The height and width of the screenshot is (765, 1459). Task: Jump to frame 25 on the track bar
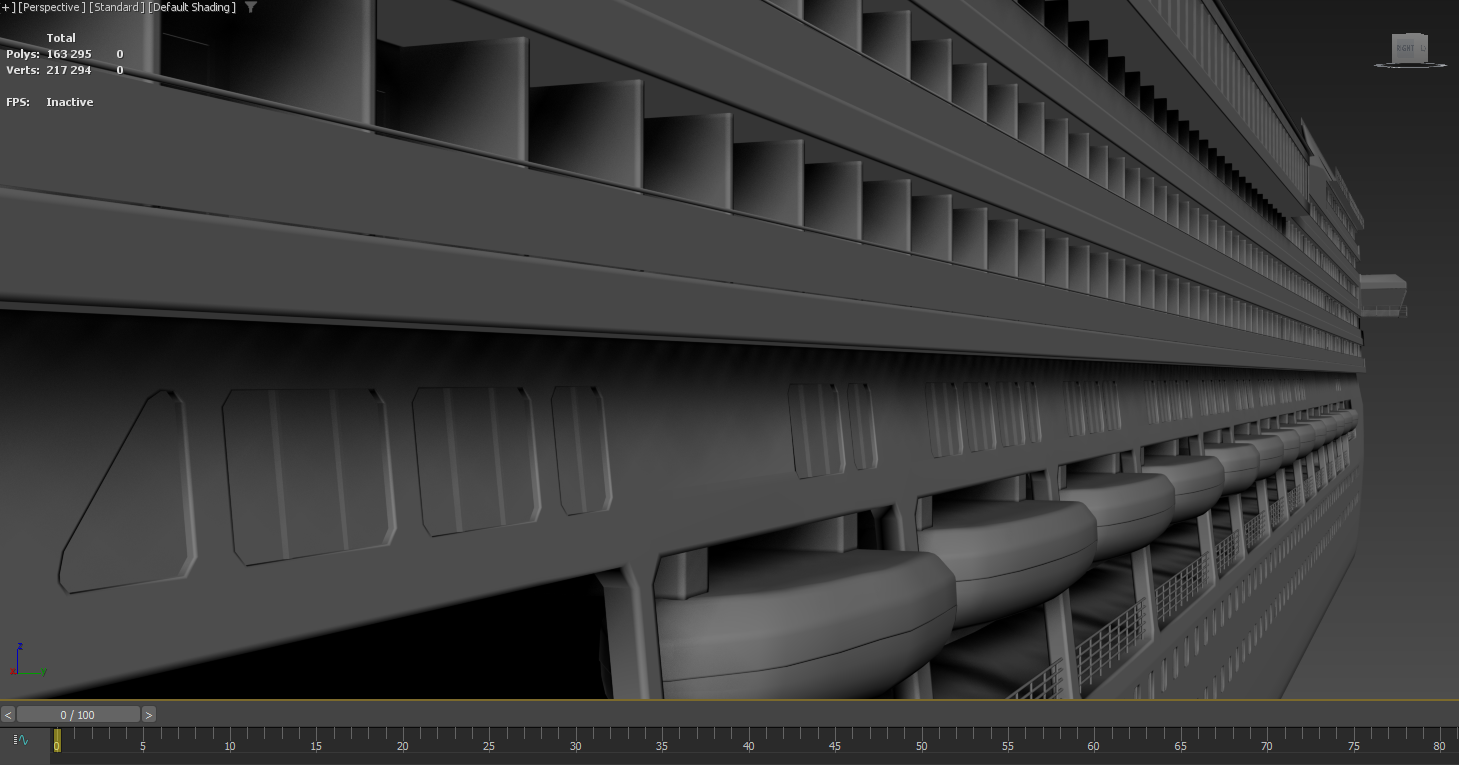point(489,740)
